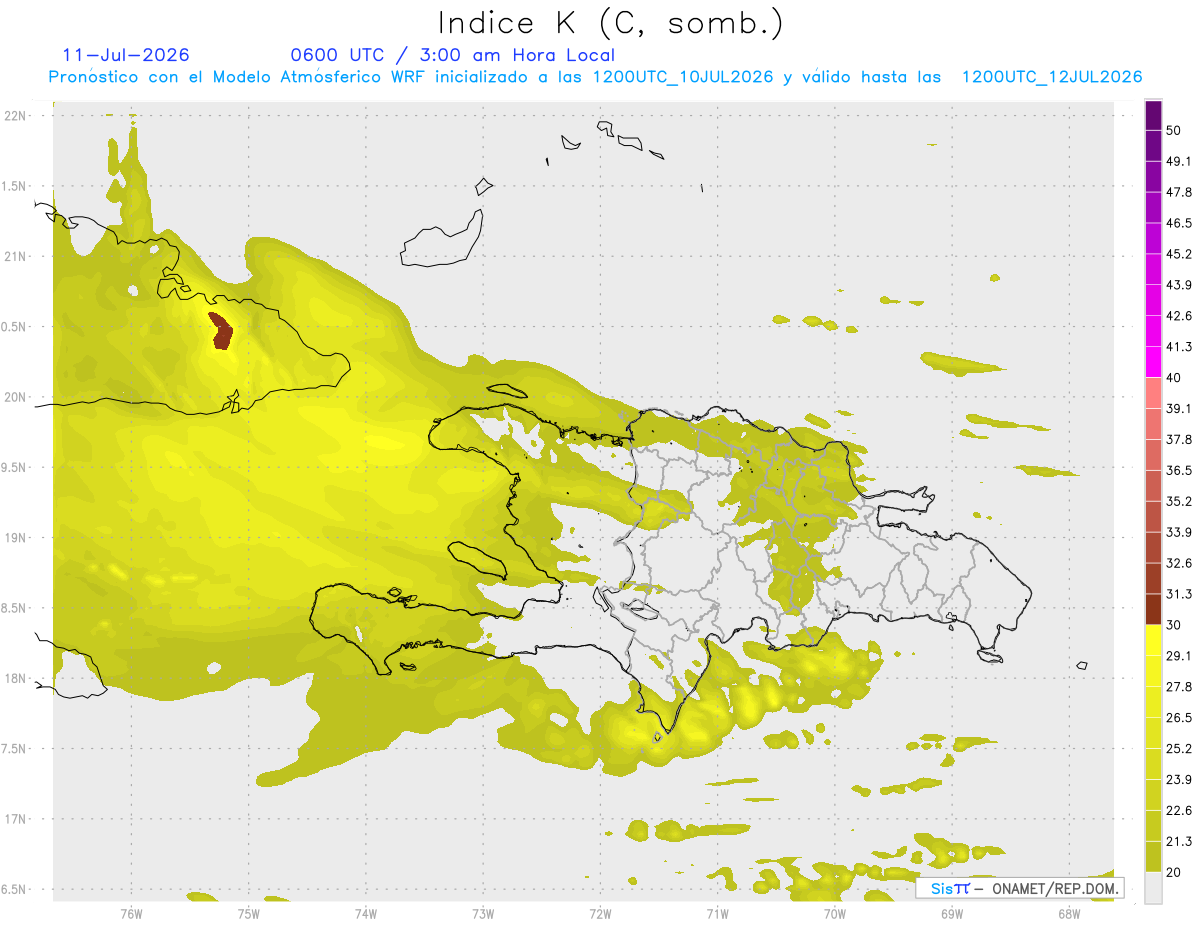Viewport: 1200px width, 927px height.
Task: Click the '18N' latitude label
Action: [x=16, y=679]
